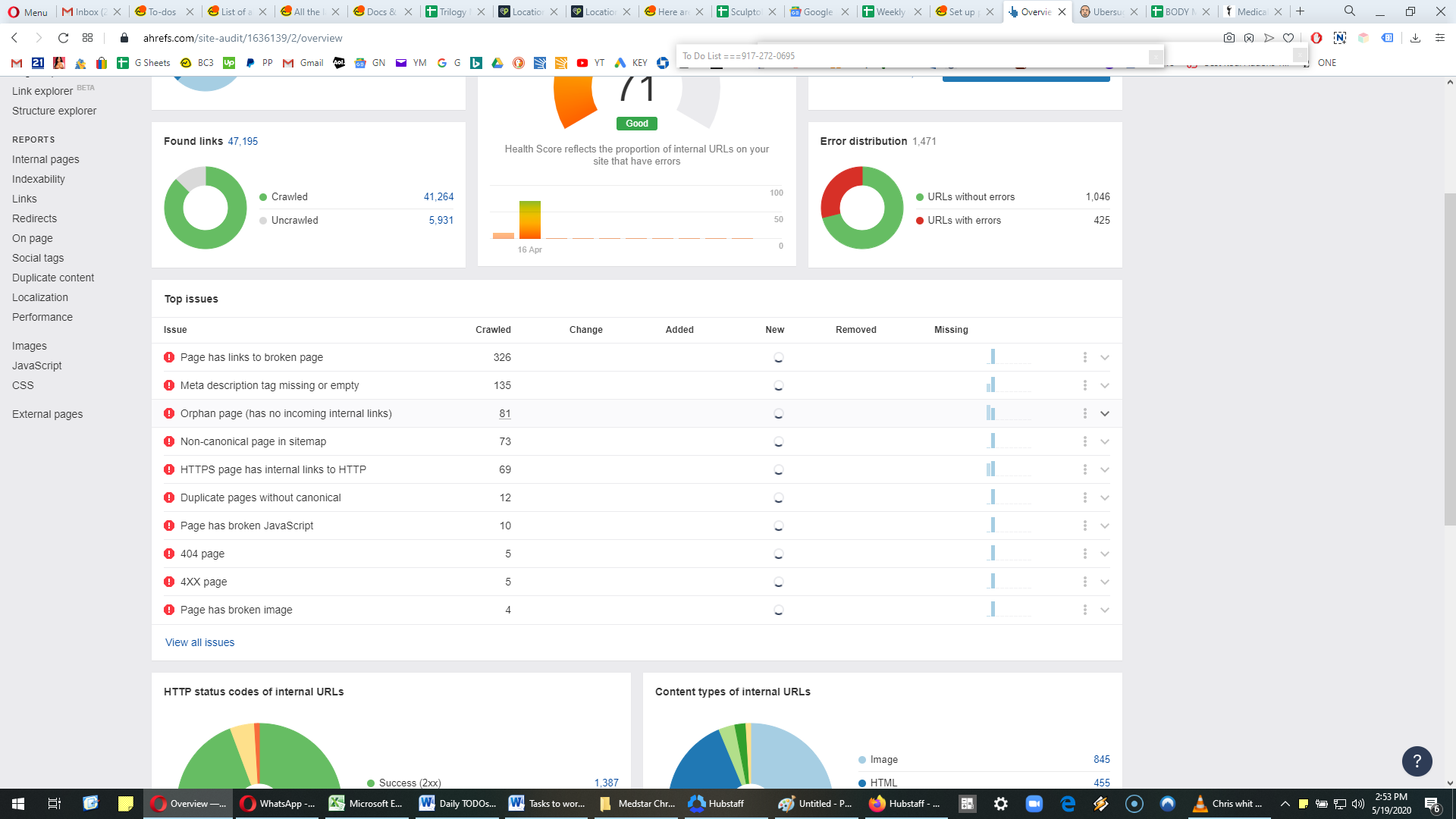This screenshot has height=819, width=1456.
Task: Open Duplicate content report in sidebar
Action: 53,278
